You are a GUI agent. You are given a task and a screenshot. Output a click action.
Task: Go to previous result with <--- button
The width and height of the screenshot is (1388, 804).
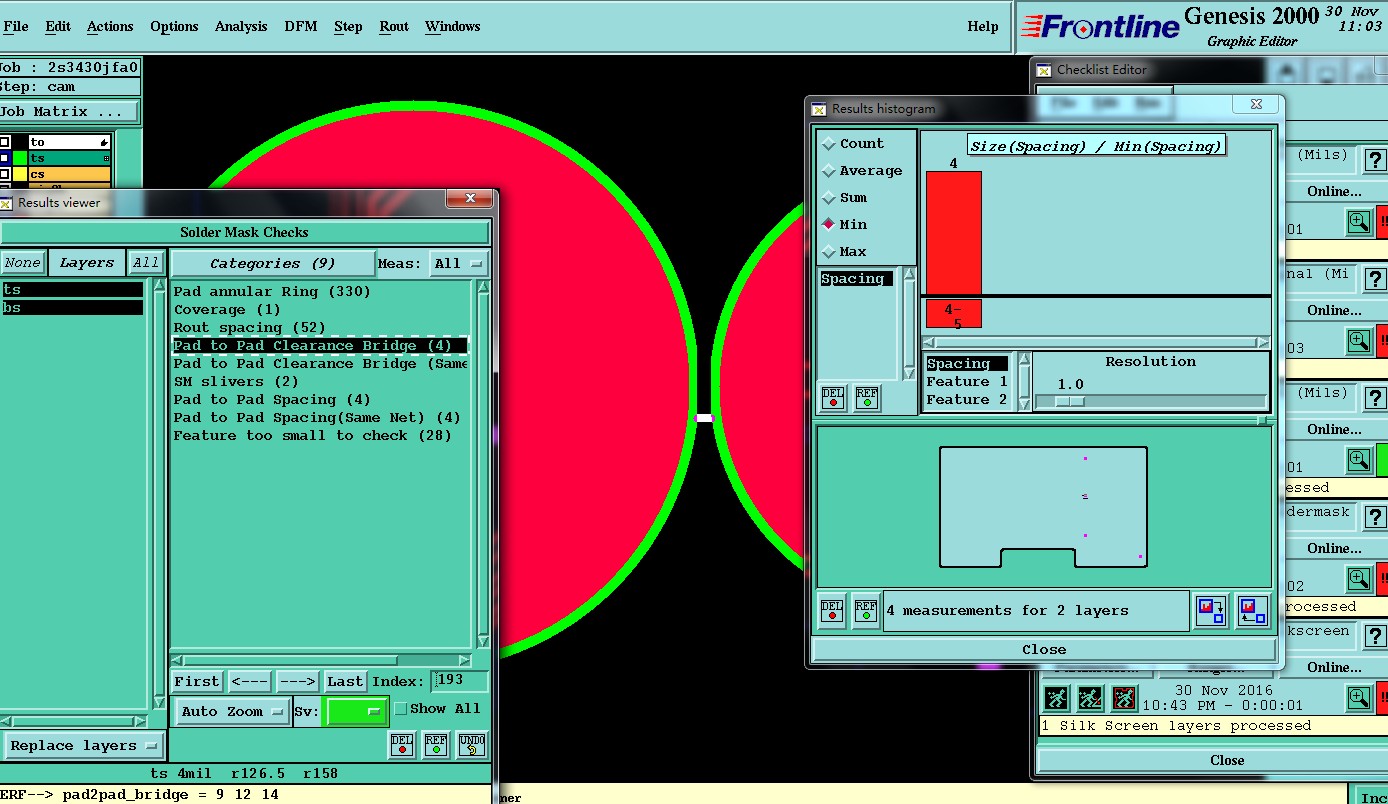click(x=250, y=682)
